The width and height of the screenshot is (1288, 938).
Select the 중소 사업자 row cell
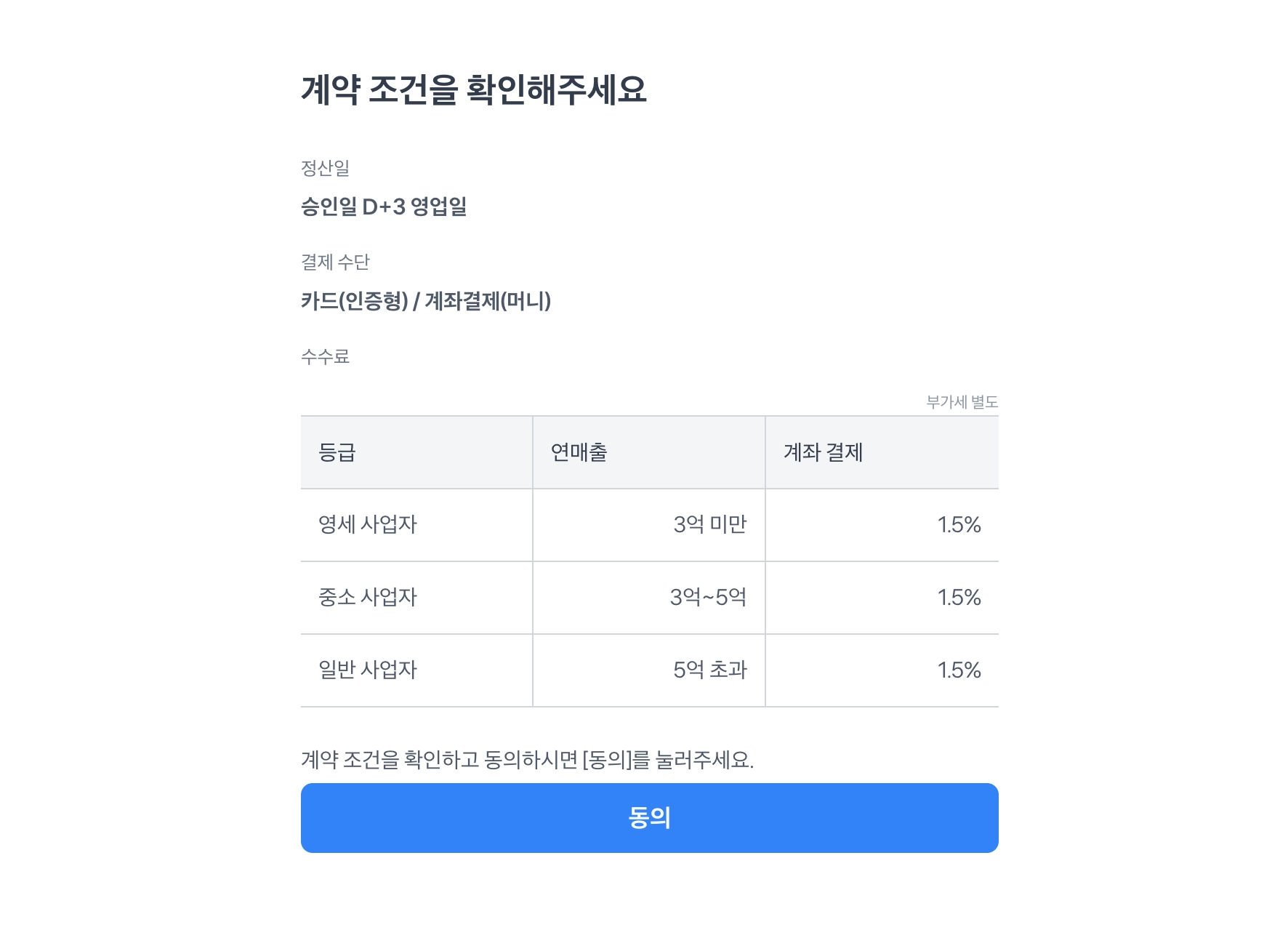click(368, 597)
